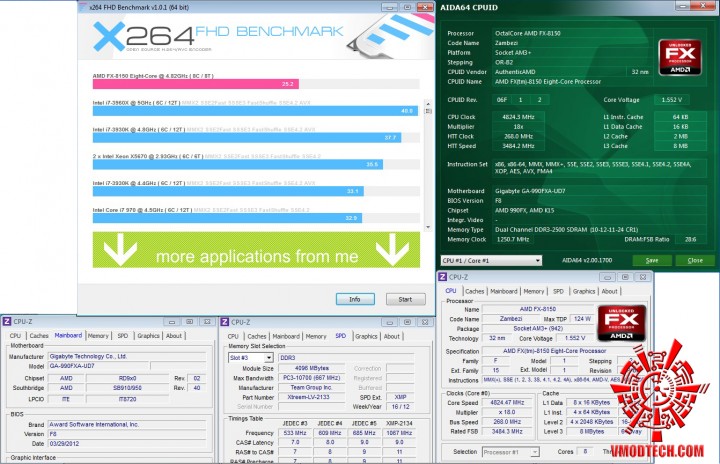Click the Max TDP value 124 W

(x=582, y=319)
